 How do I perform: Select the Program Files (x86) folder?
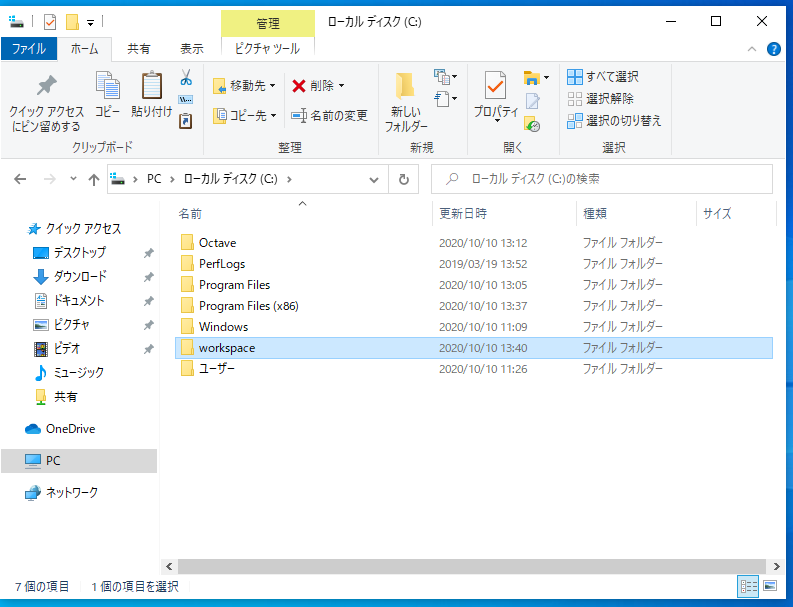click(x=474, y=306)
